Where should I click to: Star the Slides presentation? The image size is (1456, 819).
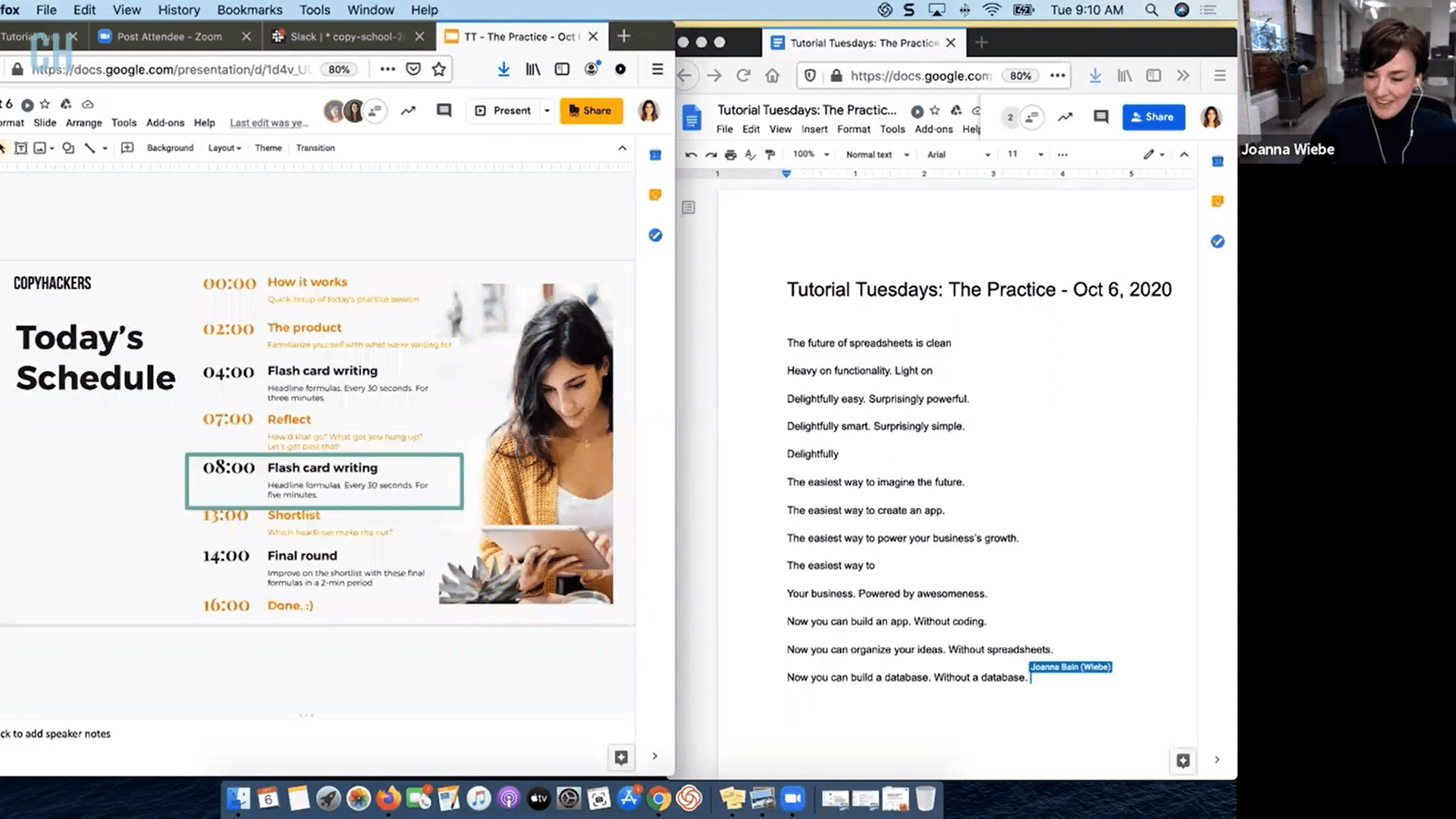(45, 104)
